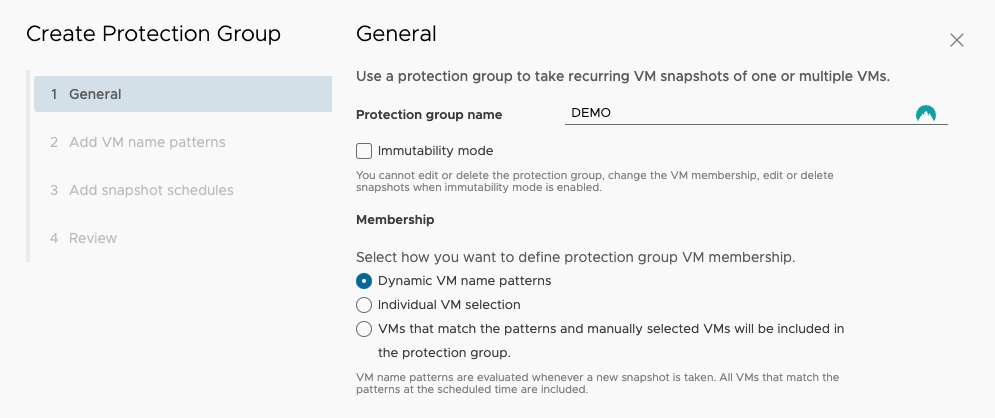Click the Dynamic VM name patterns label
The width and height of the screenshot is (995, 418).
[x=465, y=281]
